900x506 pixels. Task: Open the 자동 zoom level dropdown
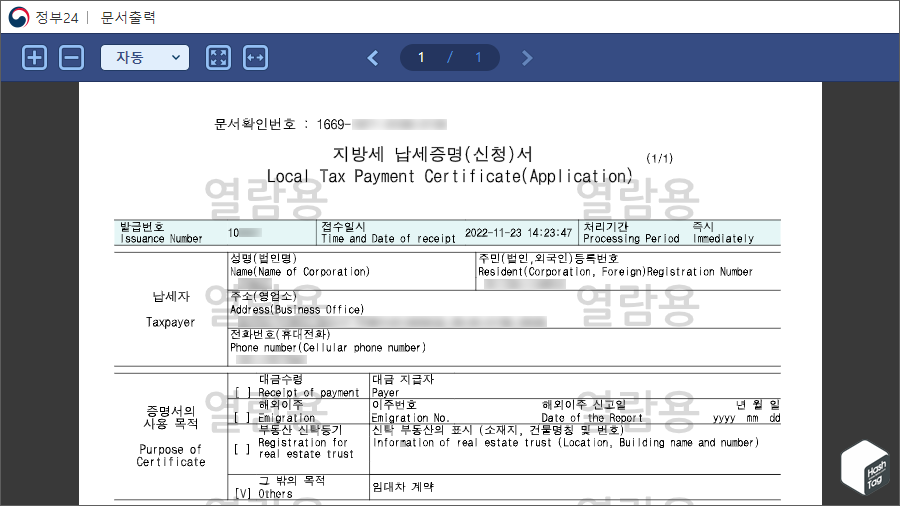pyautogui.click(x=145, y=57)
